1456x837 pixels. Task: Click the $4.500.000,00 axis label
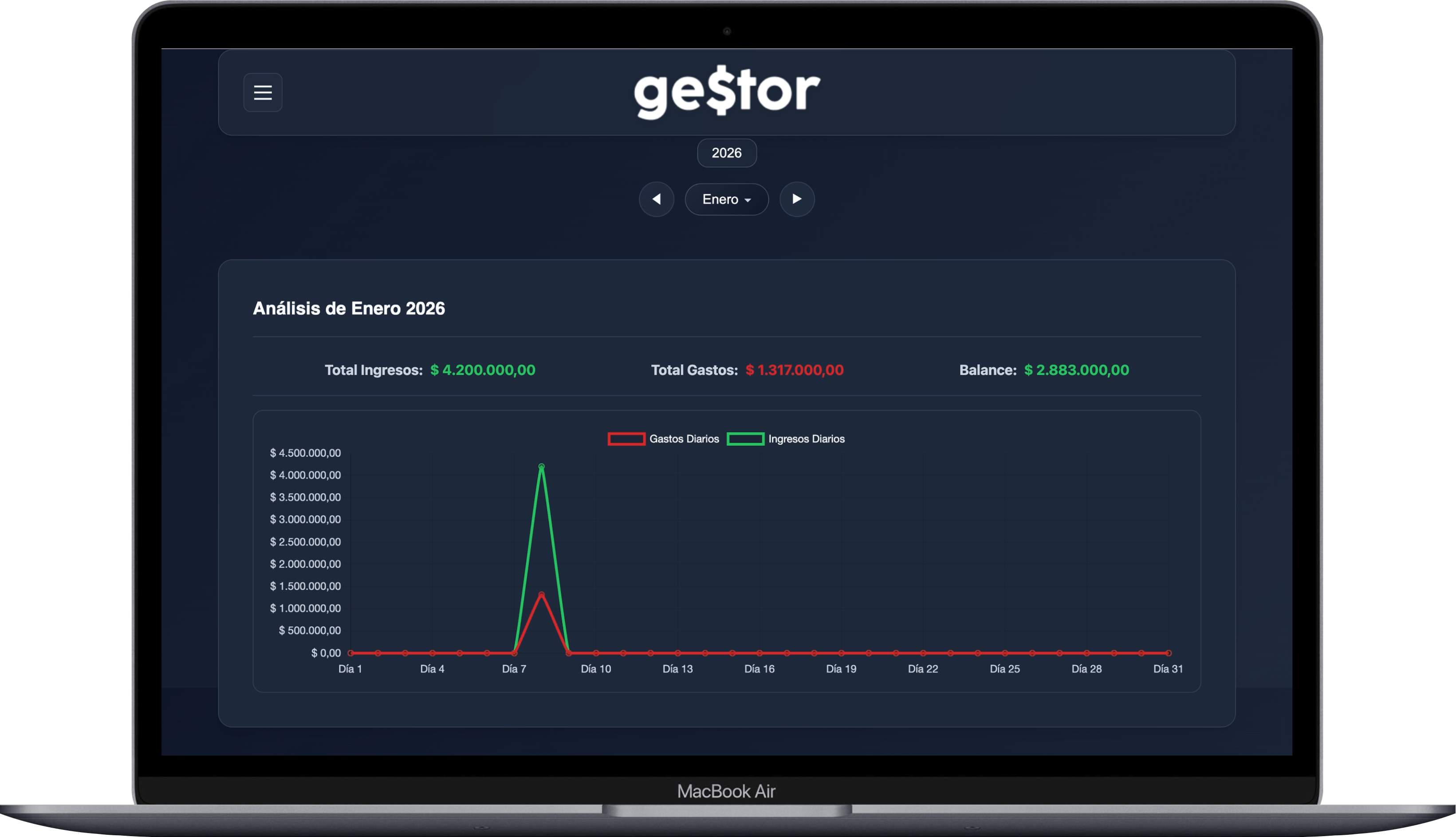[305, 453]
